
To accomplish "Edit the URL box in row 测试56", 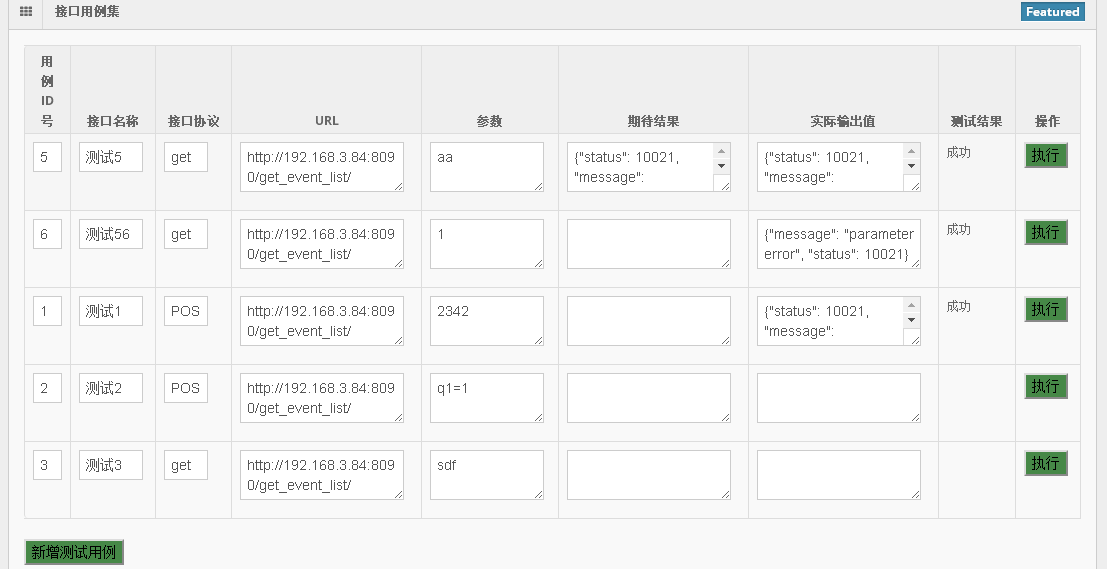I will pyautogui.click(x=322, y=244).
